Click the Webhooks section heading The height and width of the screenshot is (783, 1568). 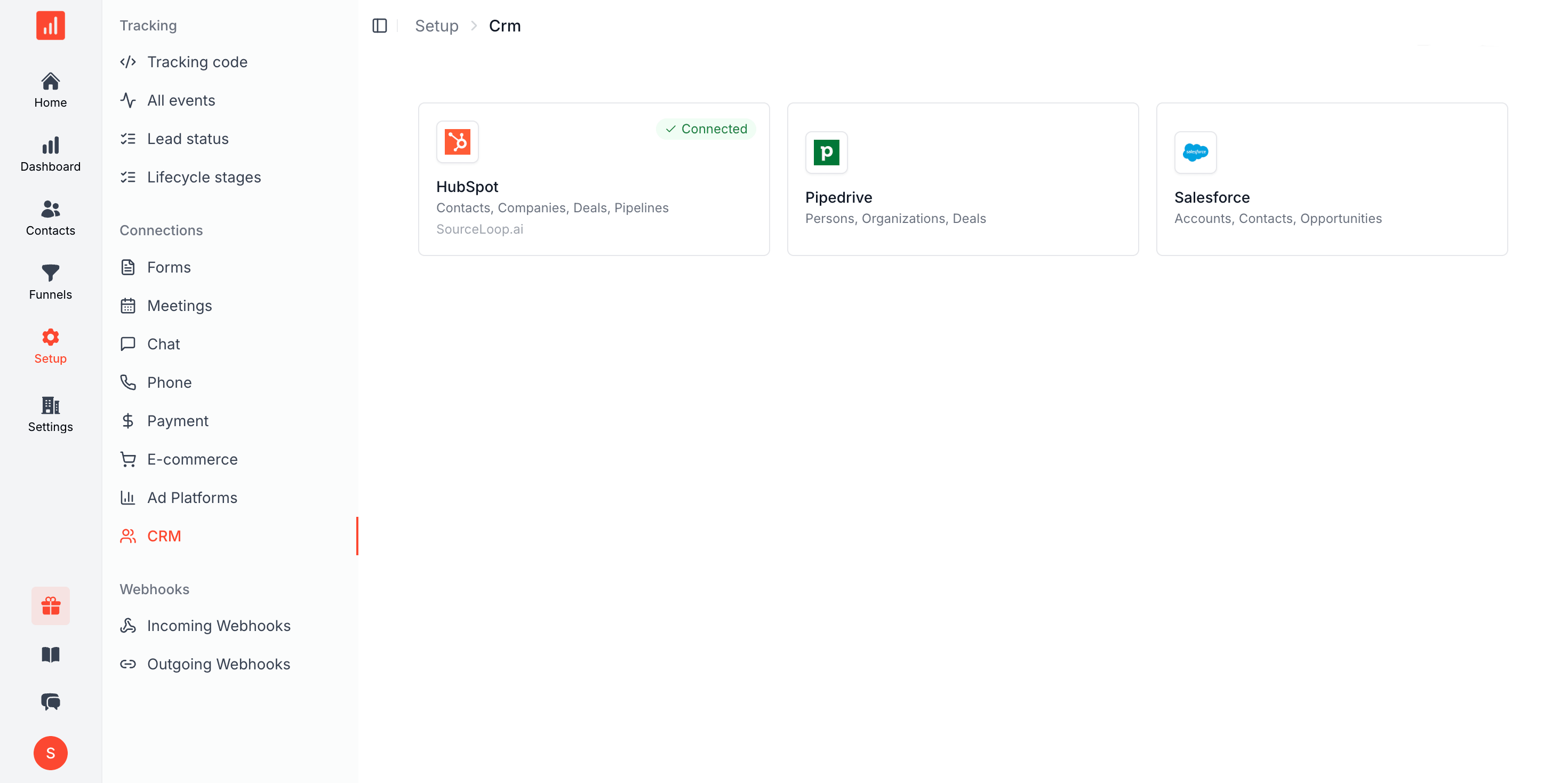(154, 589)
